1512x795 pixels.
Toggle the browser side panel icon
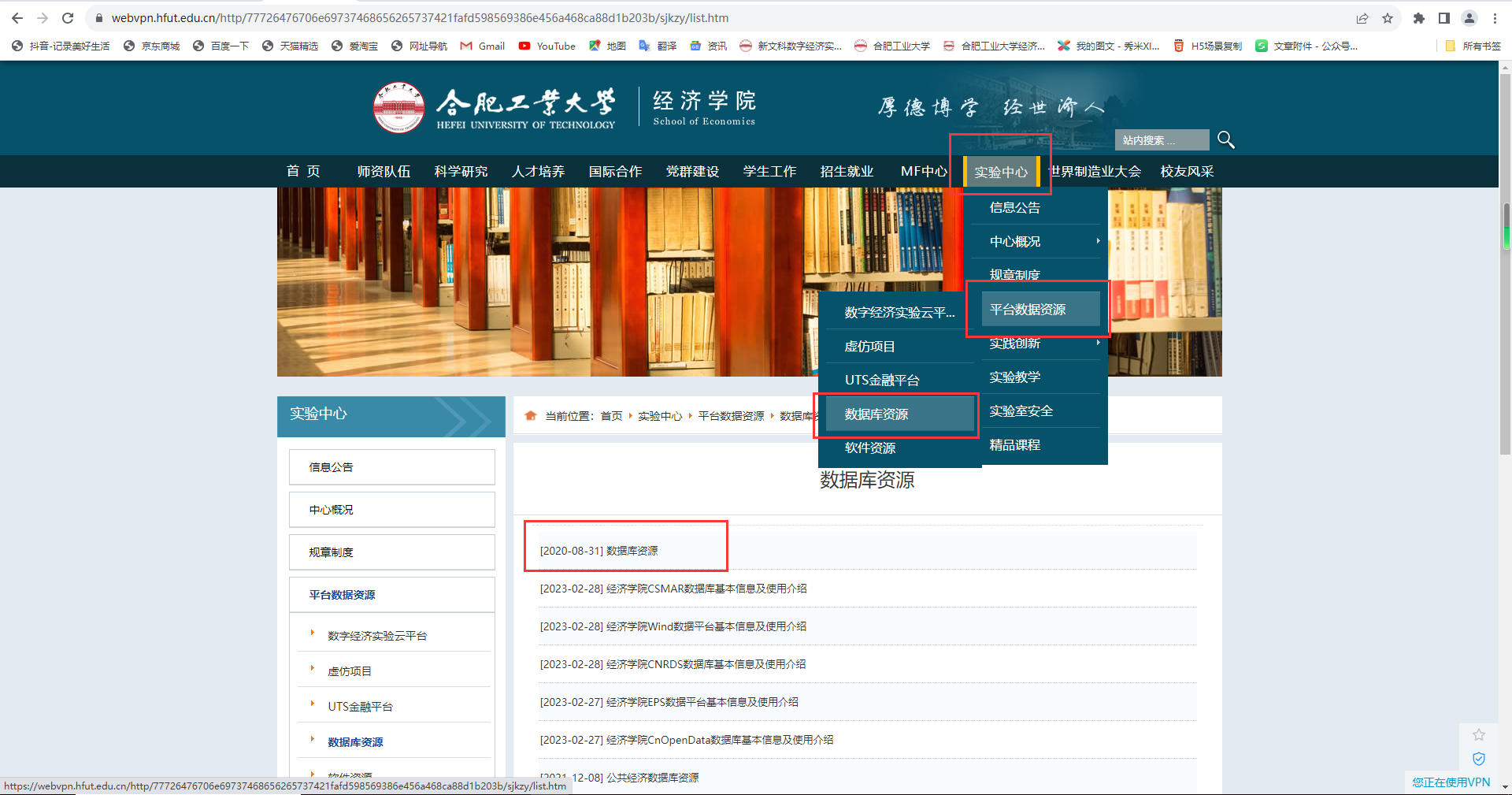click(1444, 18)
